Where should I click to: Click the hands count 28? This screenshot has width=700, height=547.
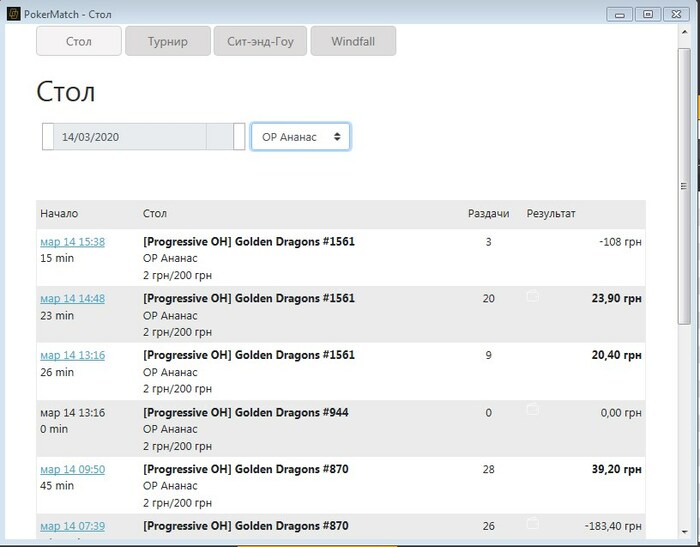click(x=488, y=469)
